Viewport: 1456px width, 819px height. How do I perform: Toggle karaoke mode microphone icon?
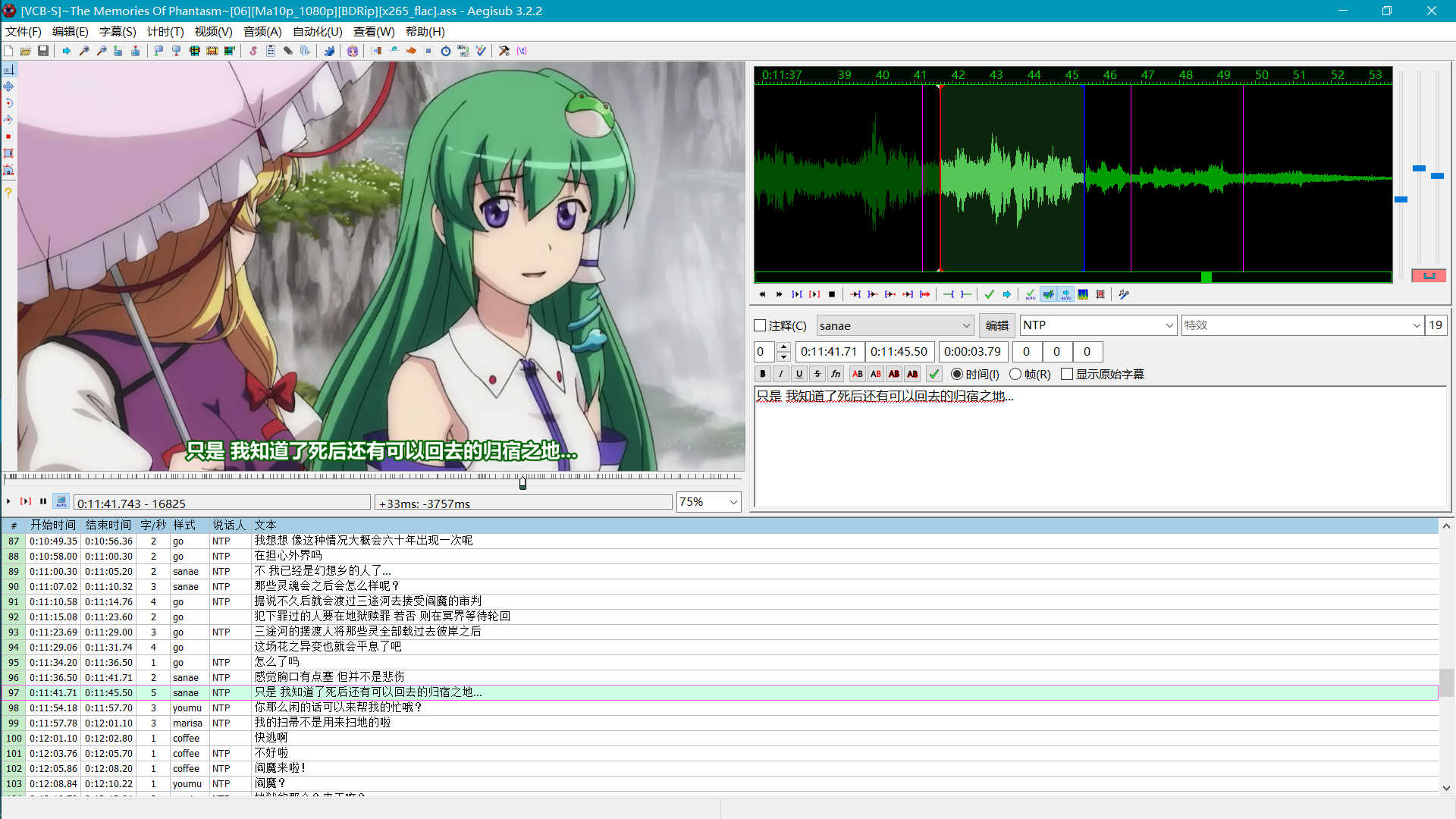pos(1124,294)
